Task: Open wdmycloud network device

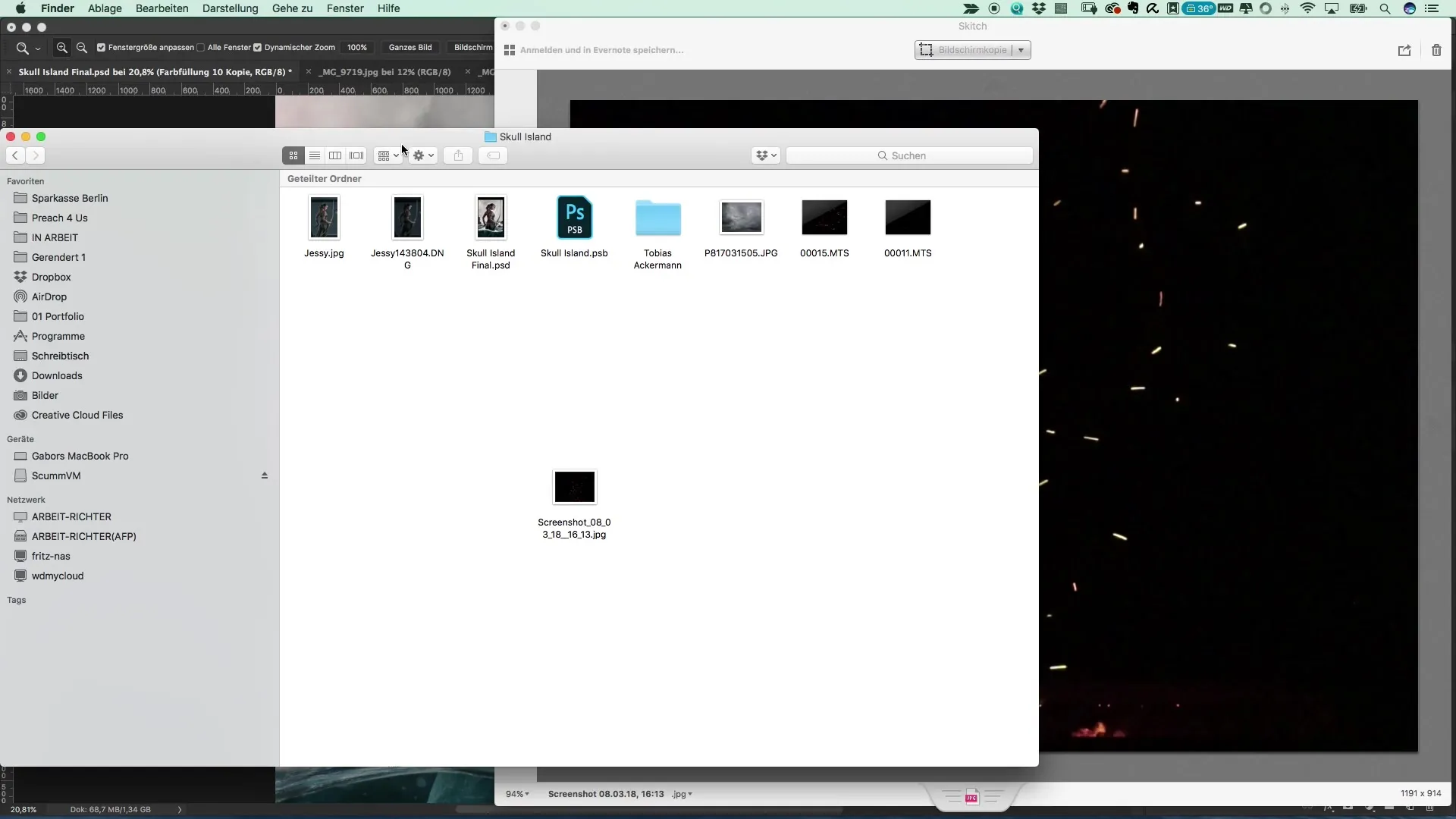Action: (58, 576)
